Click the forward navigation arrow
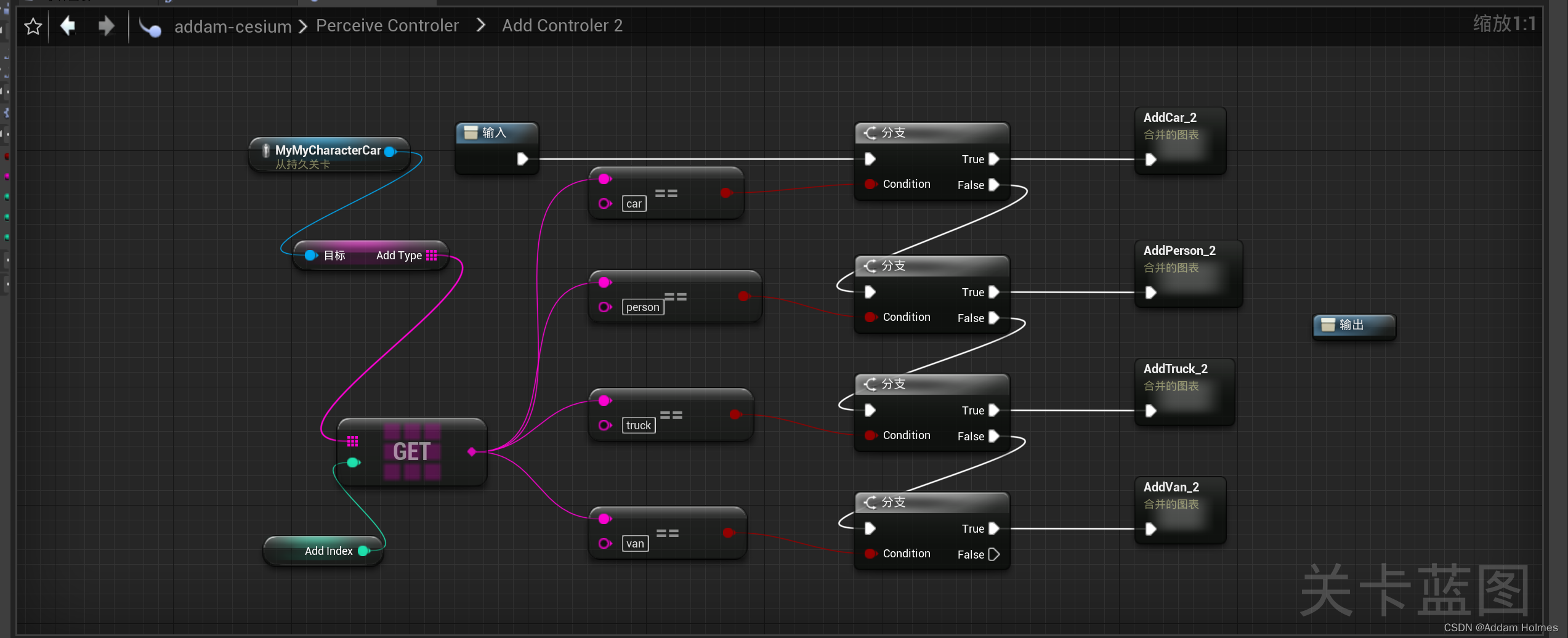The image size is (1568, 638). [105, 26]
